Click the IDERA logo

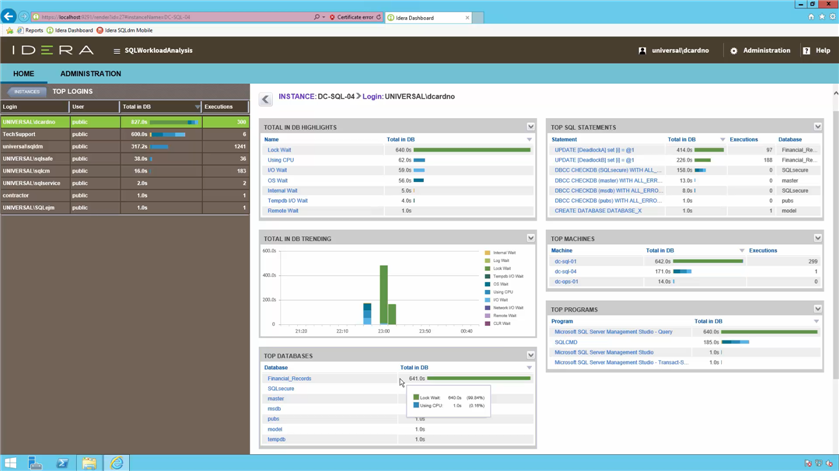pos(53,50)
